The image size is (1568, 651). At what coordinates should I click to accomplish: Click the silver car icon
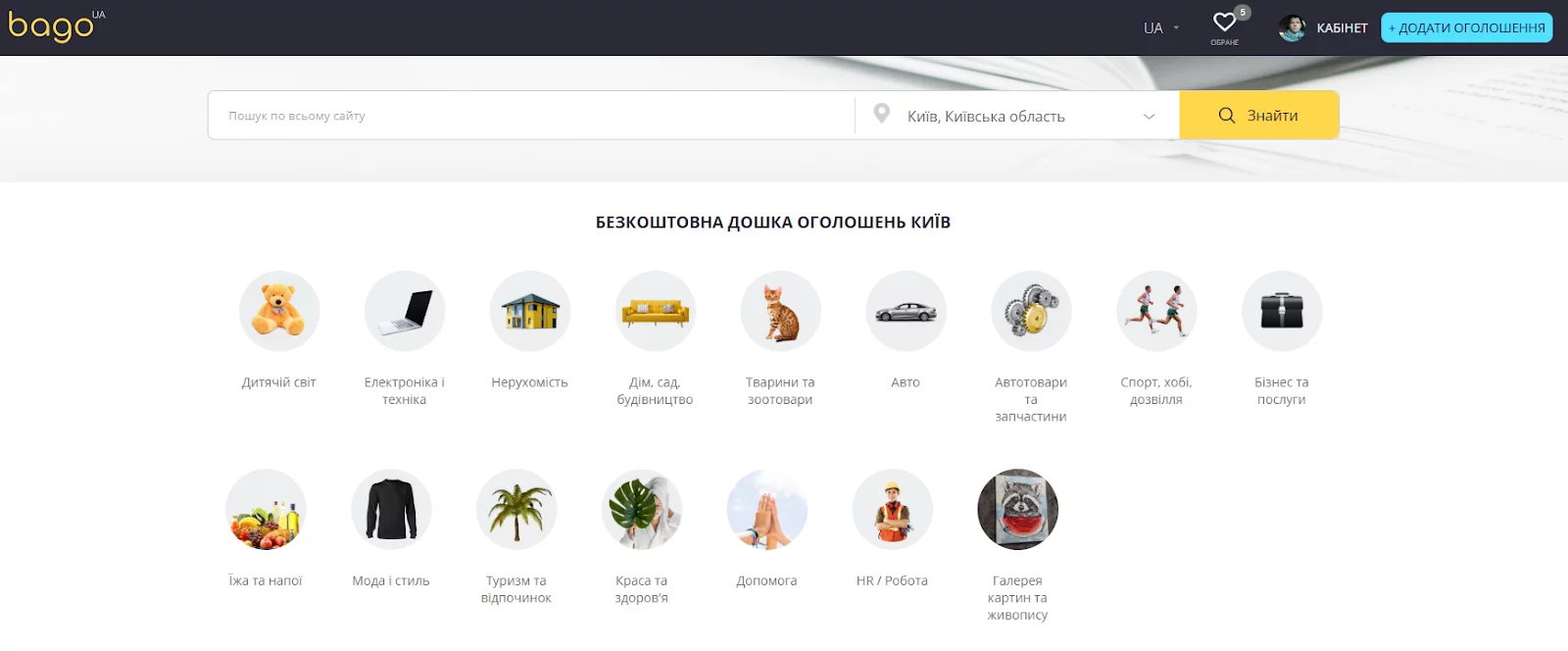pos(906,311)
